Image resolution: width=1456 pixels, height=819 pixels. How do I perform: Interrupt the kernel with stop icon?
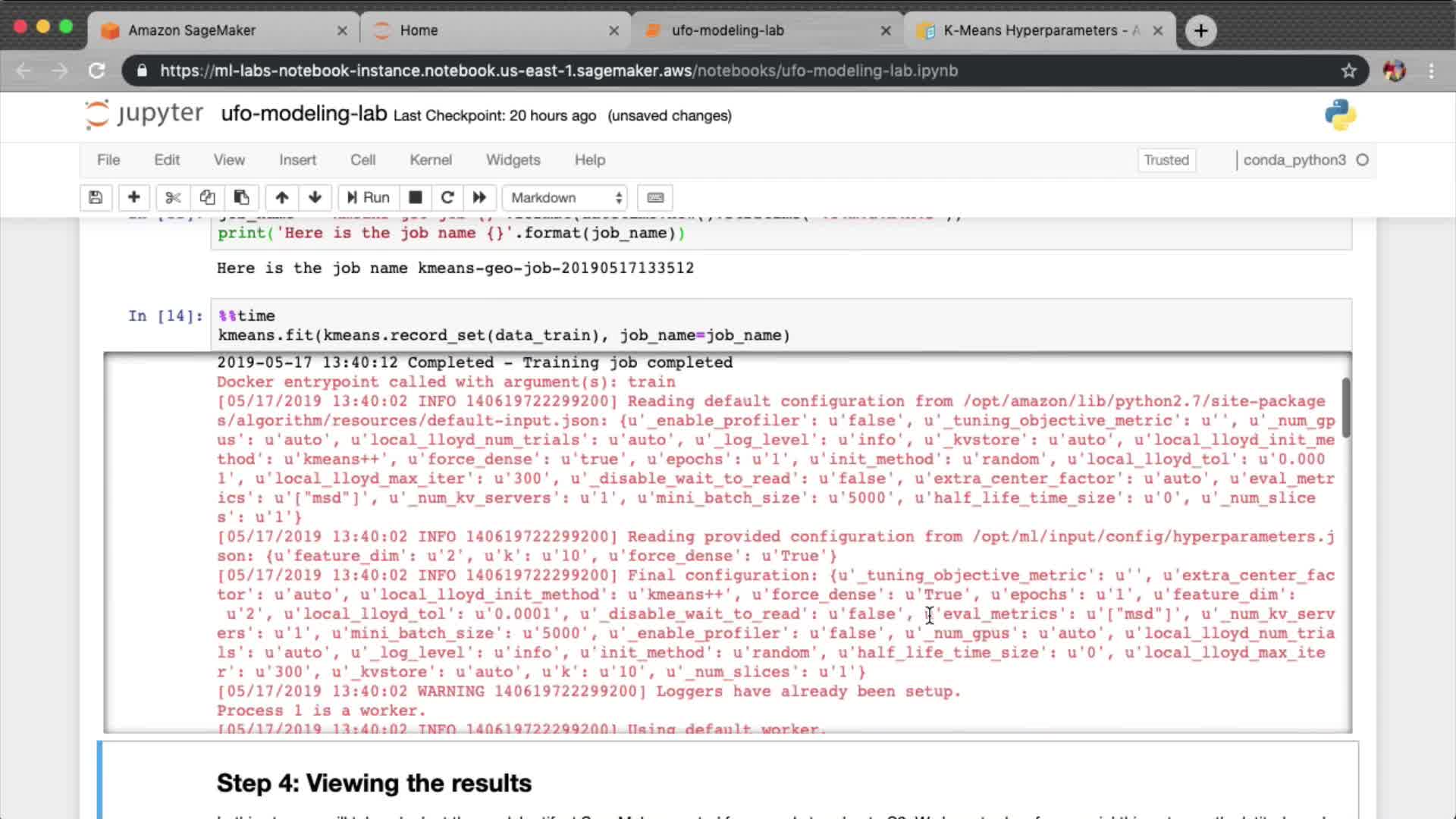point(415,198)
